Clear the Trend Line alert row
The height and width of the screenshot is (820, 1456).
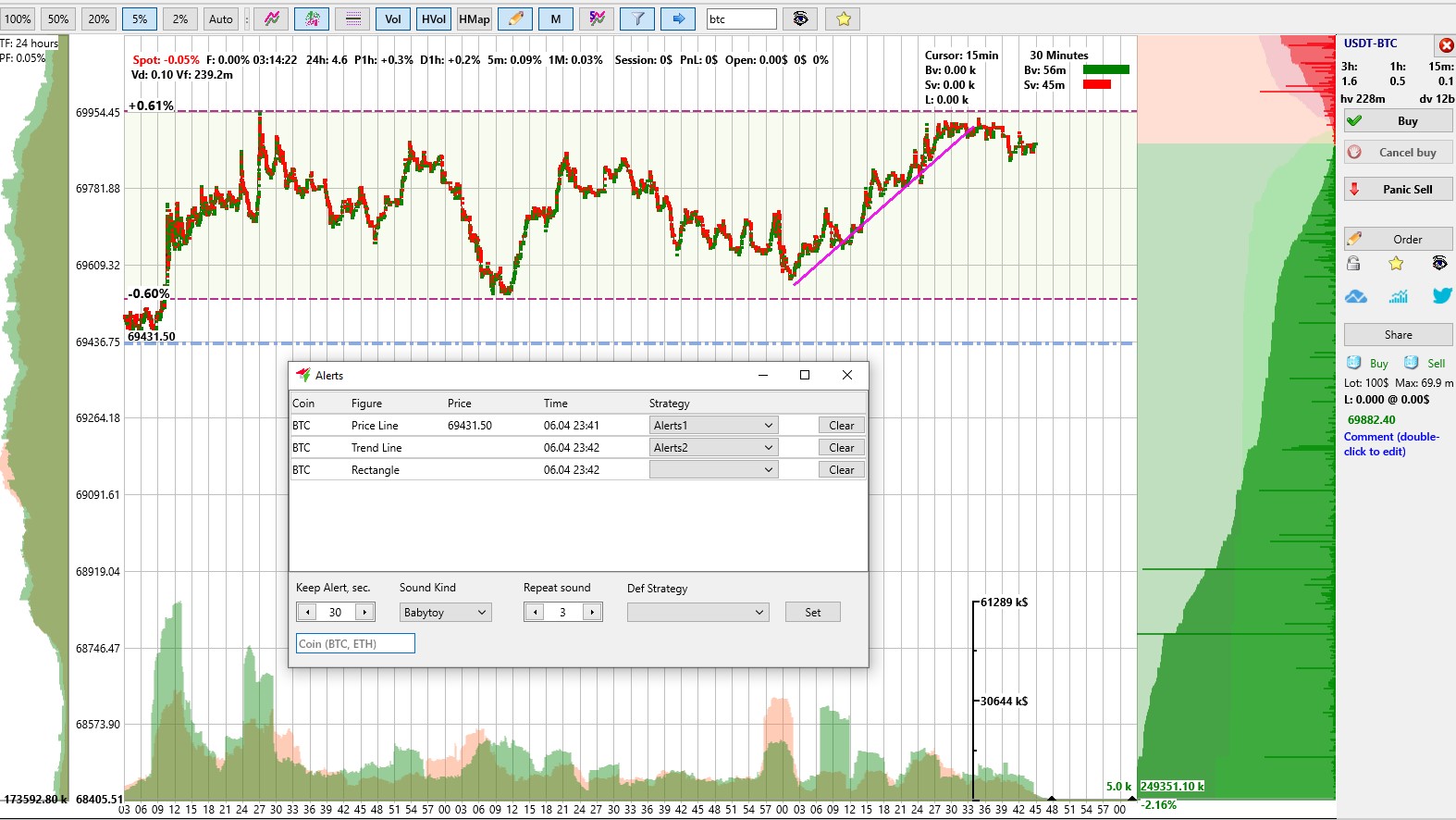pos(841,447)
